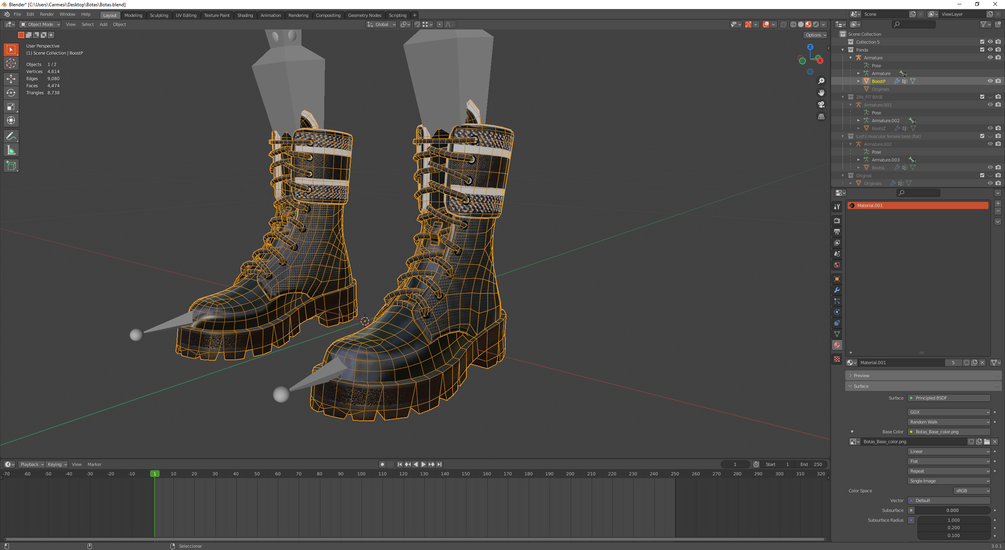This screenshot has height=550, width=1005.
Task: Open the GGX distribution dropdown
Action: (x=949, y=412)
